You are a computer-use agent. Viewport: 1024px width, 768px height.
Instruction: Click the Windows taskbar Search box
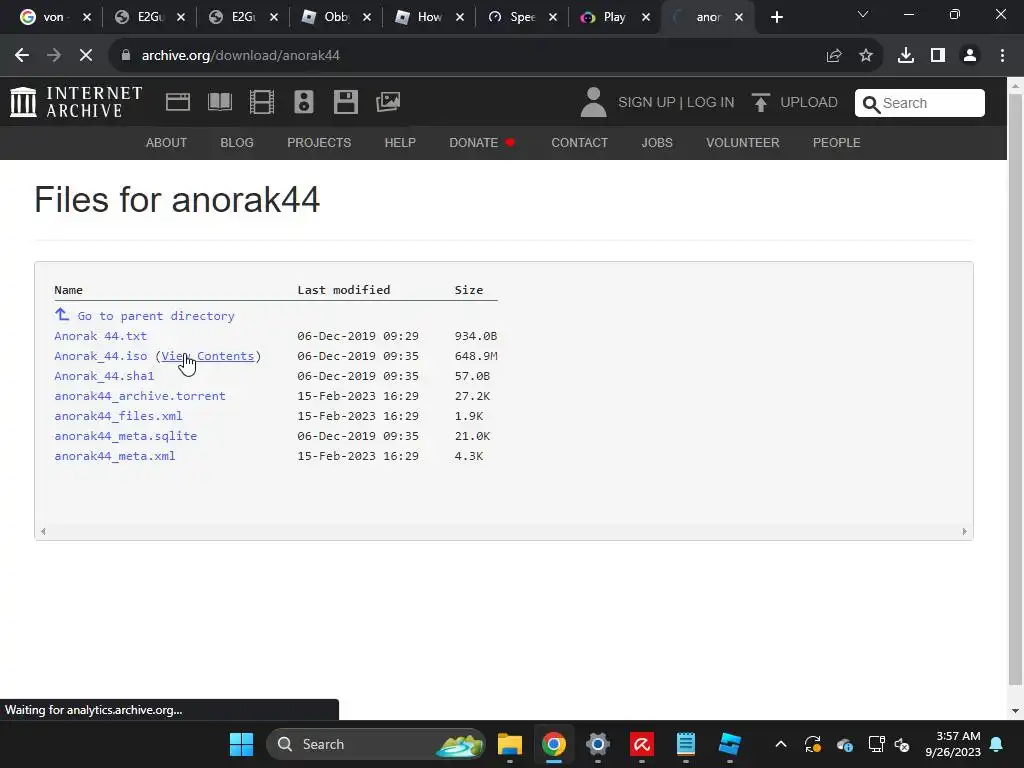pyautogui.click(x=376, y=744)
